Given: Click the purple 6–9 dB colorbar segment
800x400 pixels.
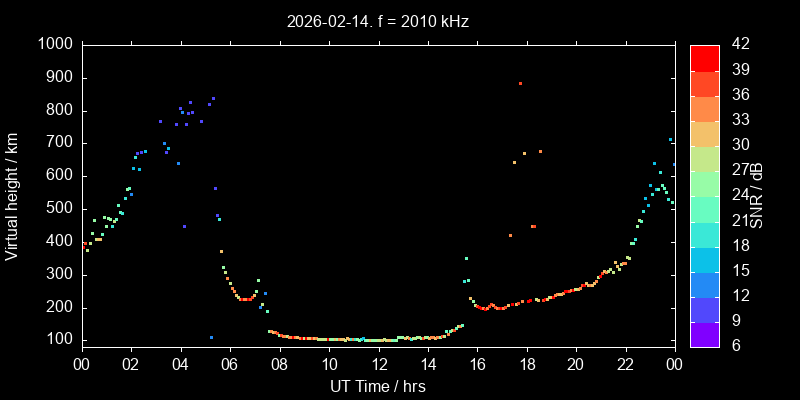Looking at the screenshot, I should (x=704, y=335).
